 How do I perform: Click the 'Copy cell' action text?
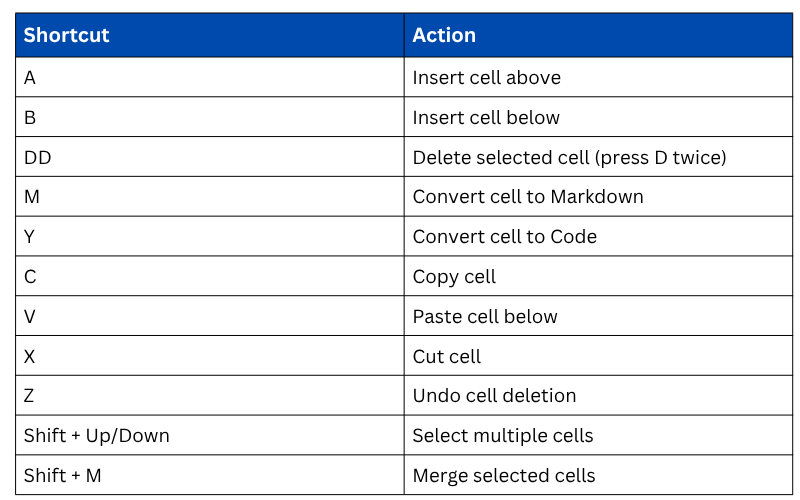[x=454, y=277]
